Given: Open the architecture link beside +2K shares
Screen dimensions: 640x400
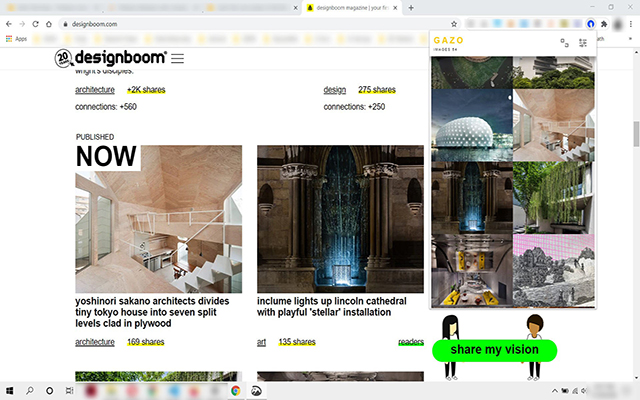Looking at the screenshot, I should 95,90.
